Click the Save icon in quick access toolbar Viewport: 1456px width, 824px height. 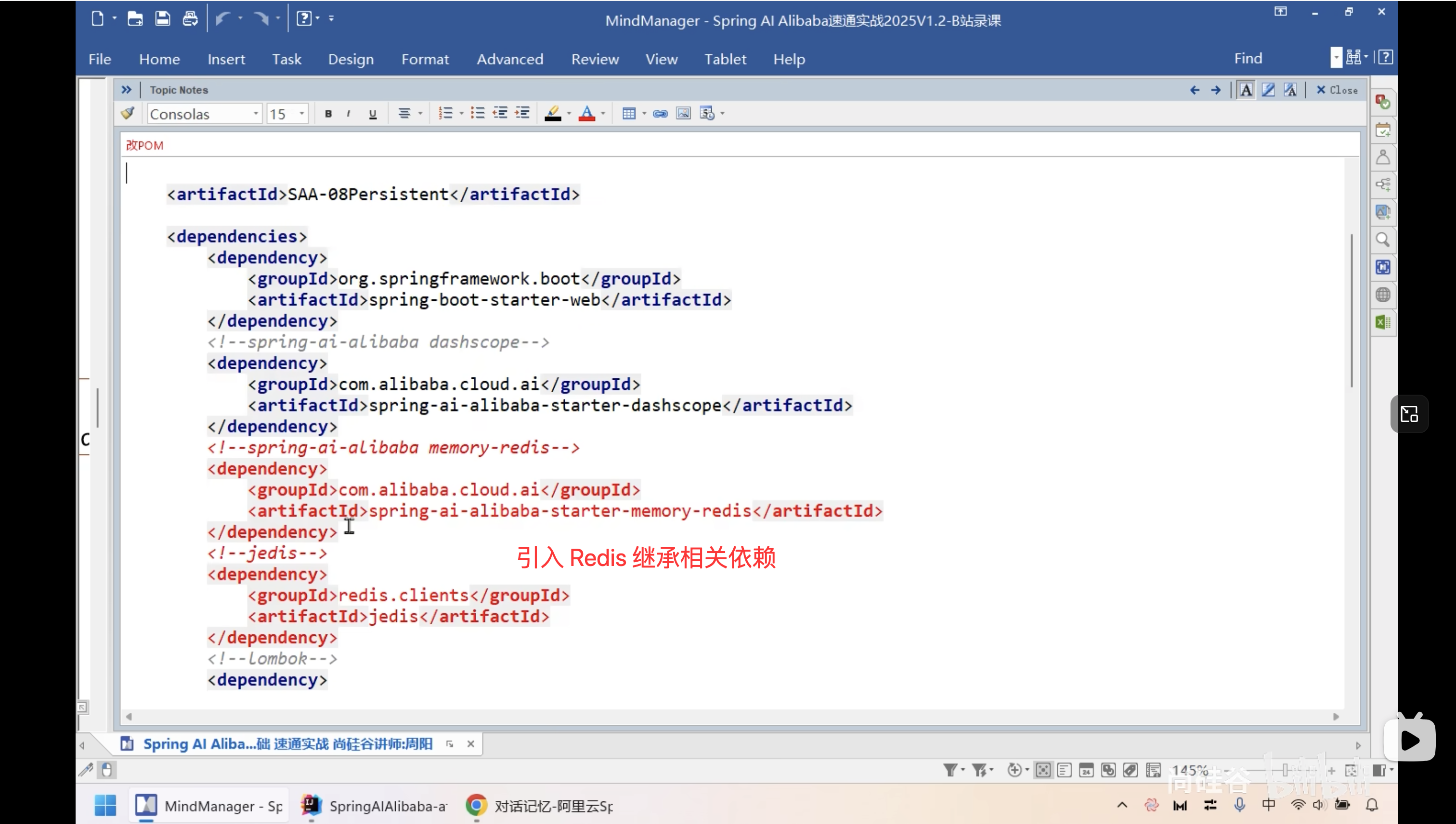(162, 19)
